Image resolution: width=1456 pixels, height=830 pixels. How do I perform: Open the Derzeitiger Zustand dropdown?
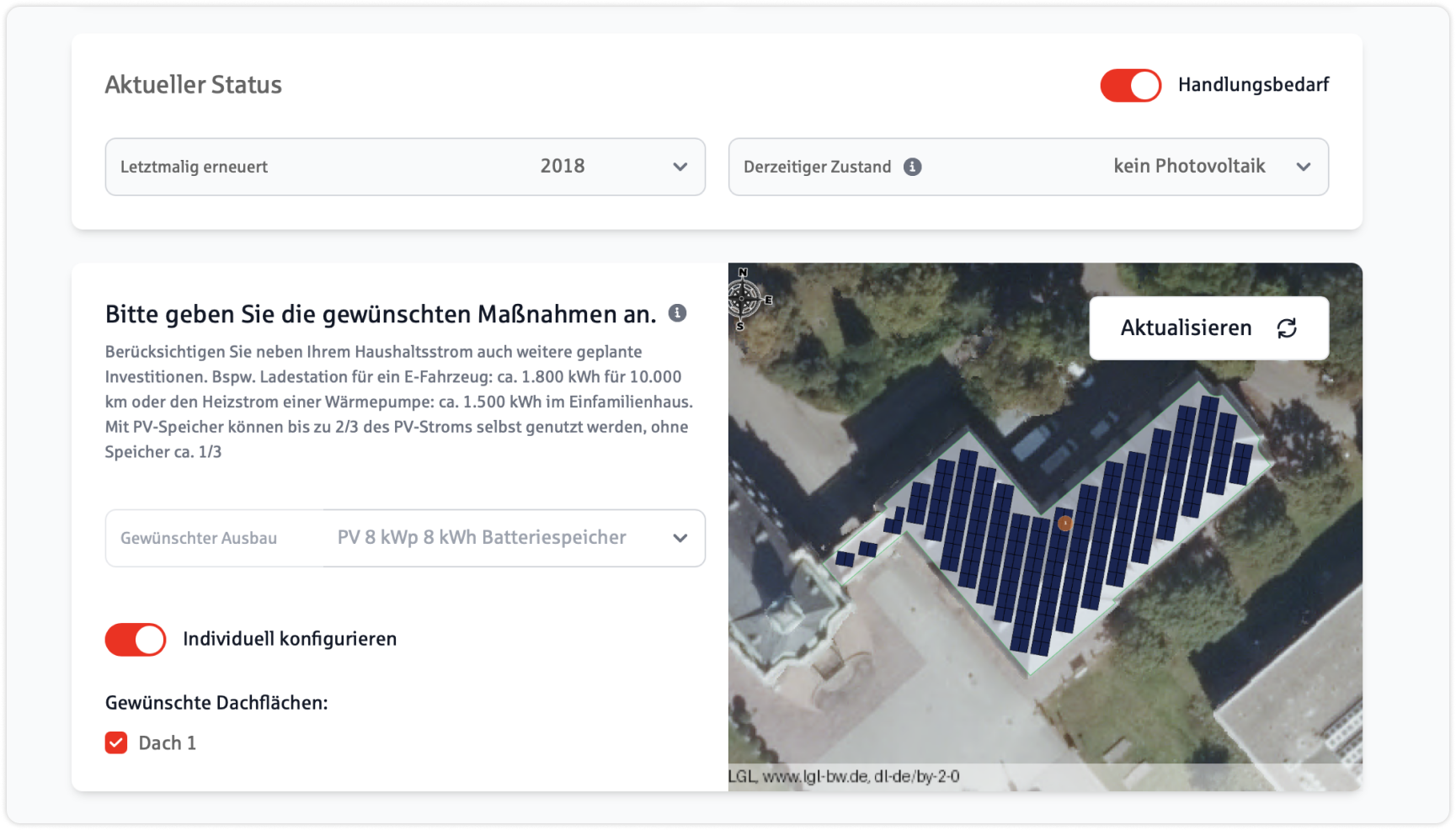pyautogui.click(x=1095, y=167)
